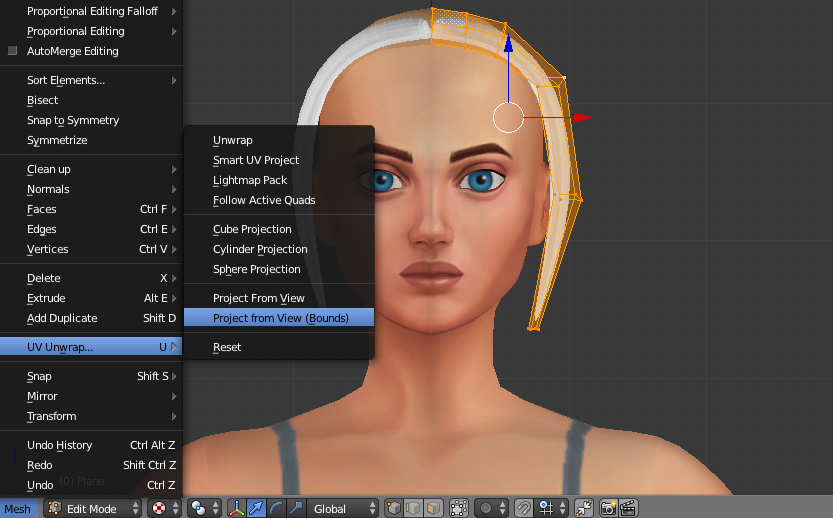Open the Faces submenu

(91, 209)
